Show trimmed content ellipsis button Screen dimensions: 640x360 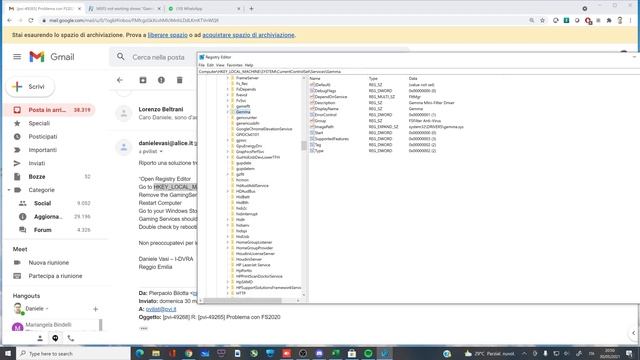pyautogui.click(x=143, y=328)
